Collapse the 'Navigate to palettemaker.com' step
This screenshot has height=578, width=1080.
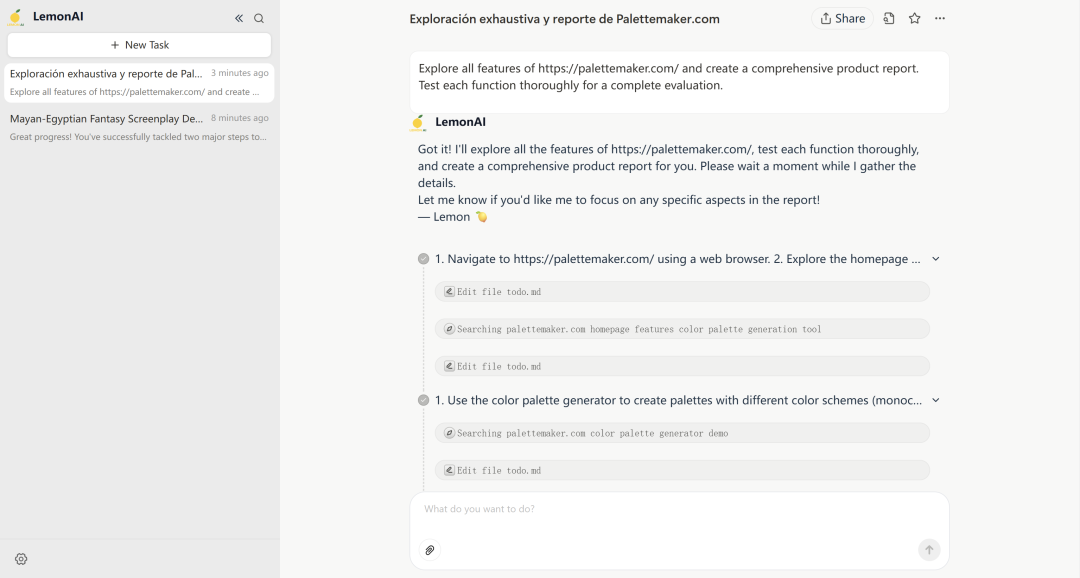(x=936, y=259)
